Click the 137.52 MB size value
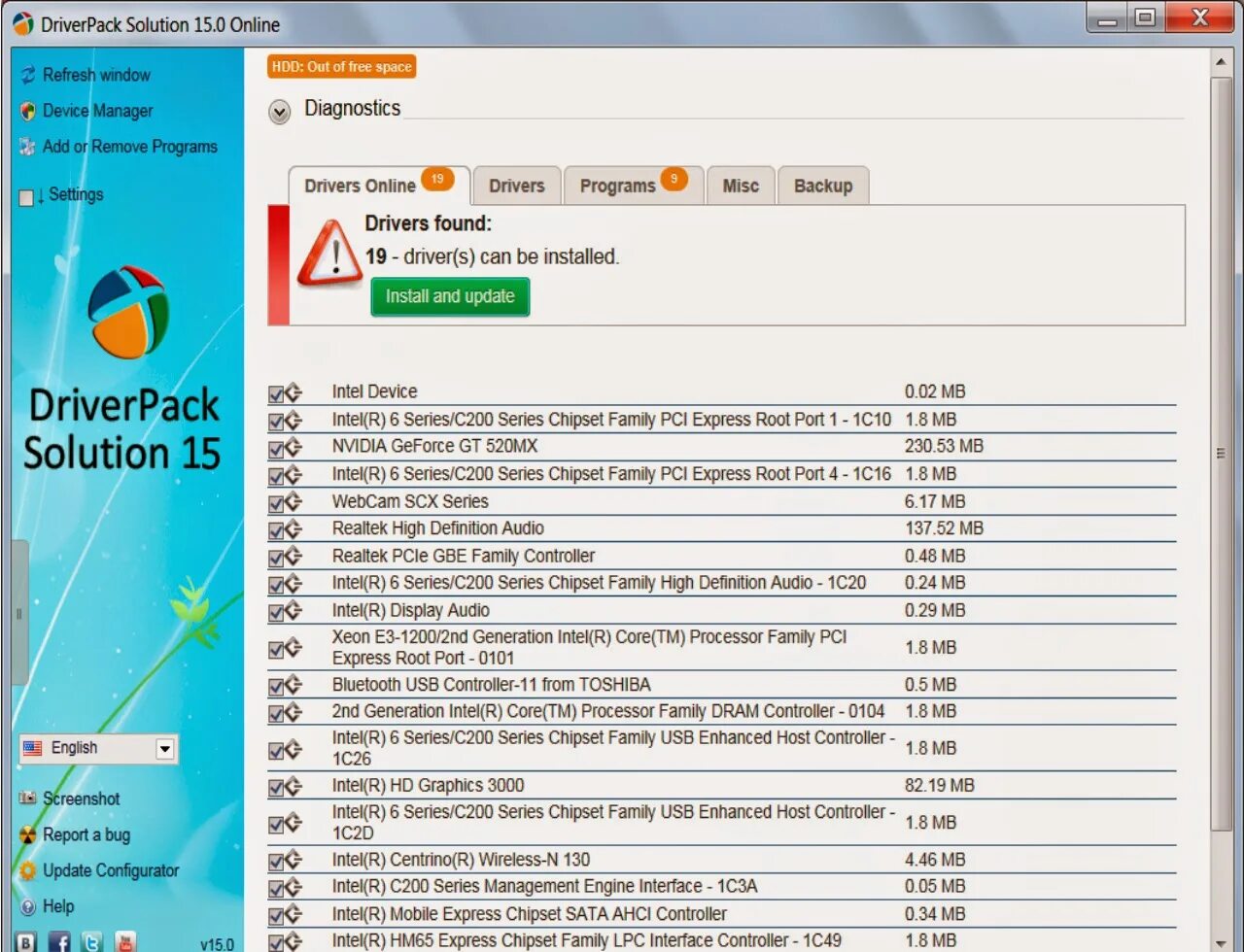 (944, 528)
